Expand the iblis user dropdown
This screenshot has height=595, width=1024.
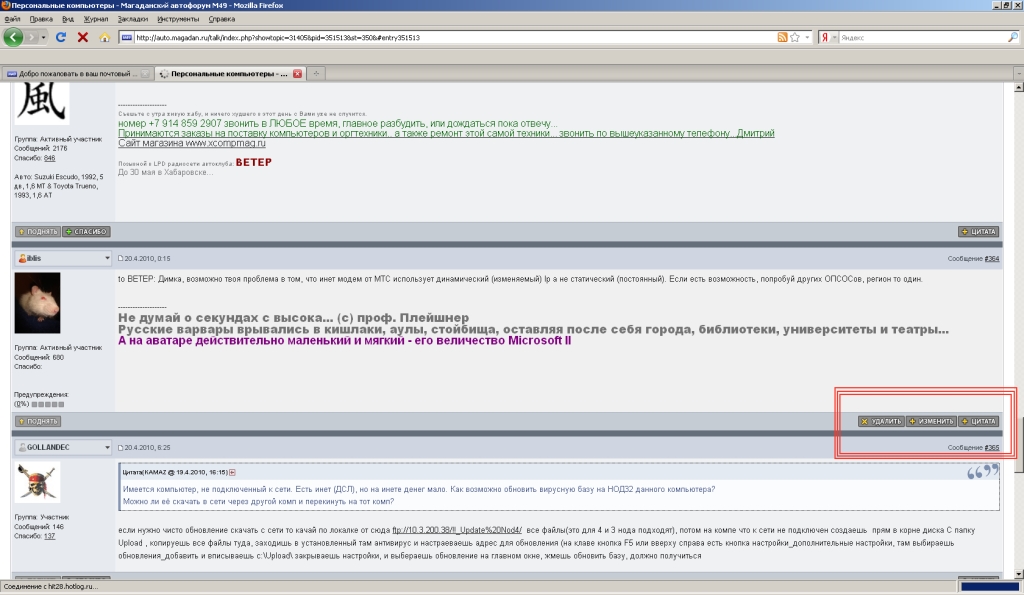tap(106, 258)
